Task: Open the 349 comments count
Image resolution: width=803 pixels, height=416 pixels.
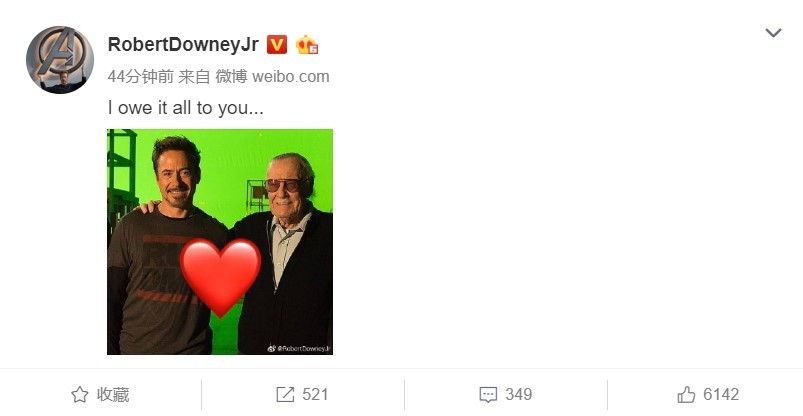Action: tap(518, 394)
